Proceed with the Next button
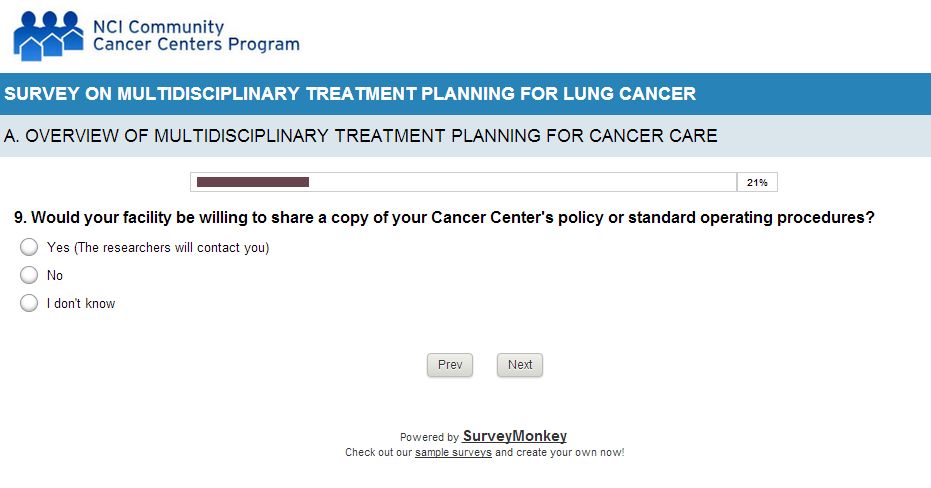 pos(520,365)
